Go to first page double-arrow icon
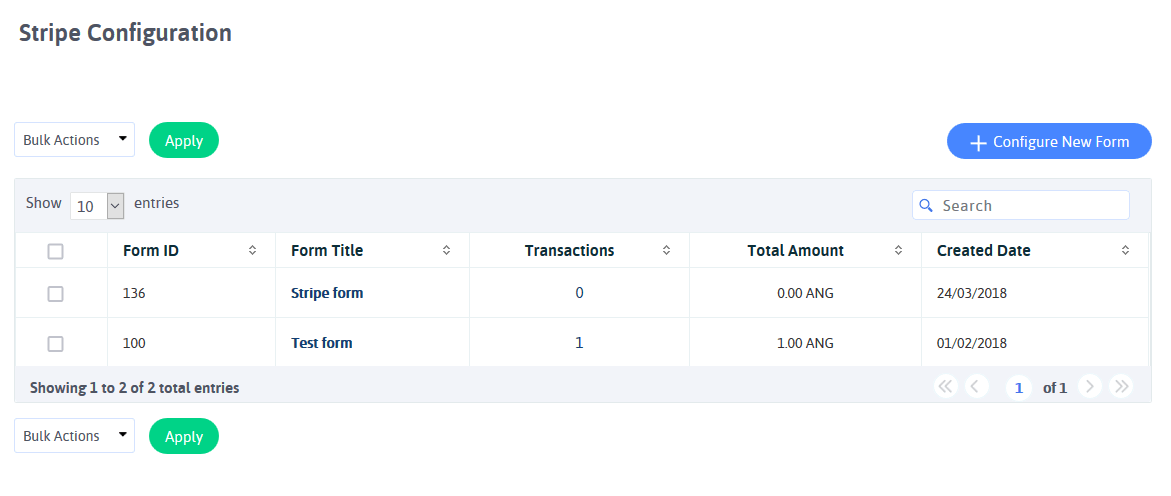 (x=945, y=386)
